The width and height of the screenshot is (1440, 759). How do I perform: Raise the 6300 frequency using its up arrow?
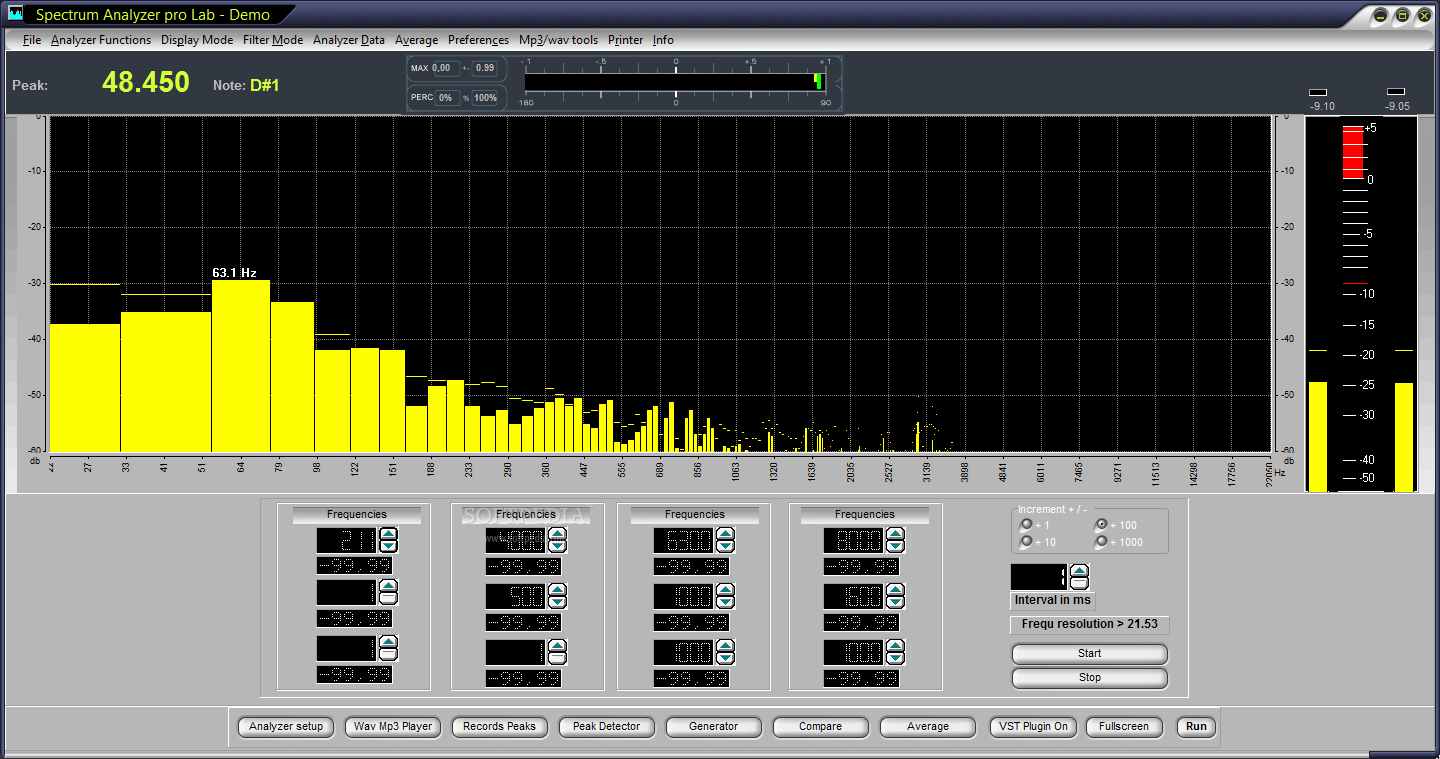(725, 534)
